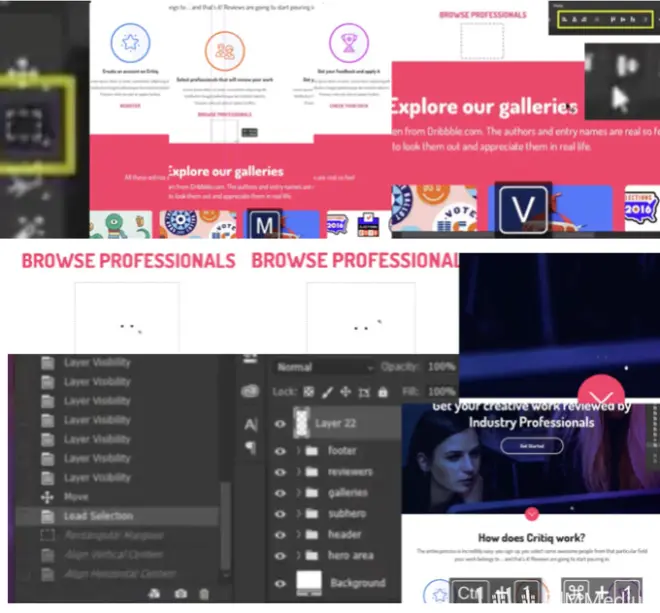Click the prevent artboard auto-nesting lock icon
The image size is (660, 613).
pyautogui.click(x=364, y=392)
